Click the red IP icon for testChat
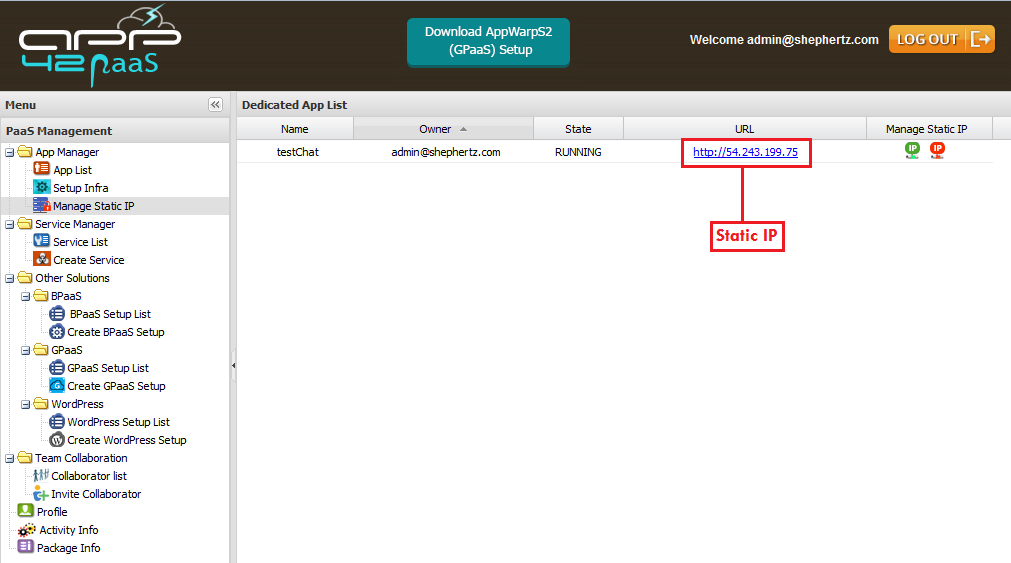The height and width of the screenshot is (563, 1011). [x=937, y=151]
